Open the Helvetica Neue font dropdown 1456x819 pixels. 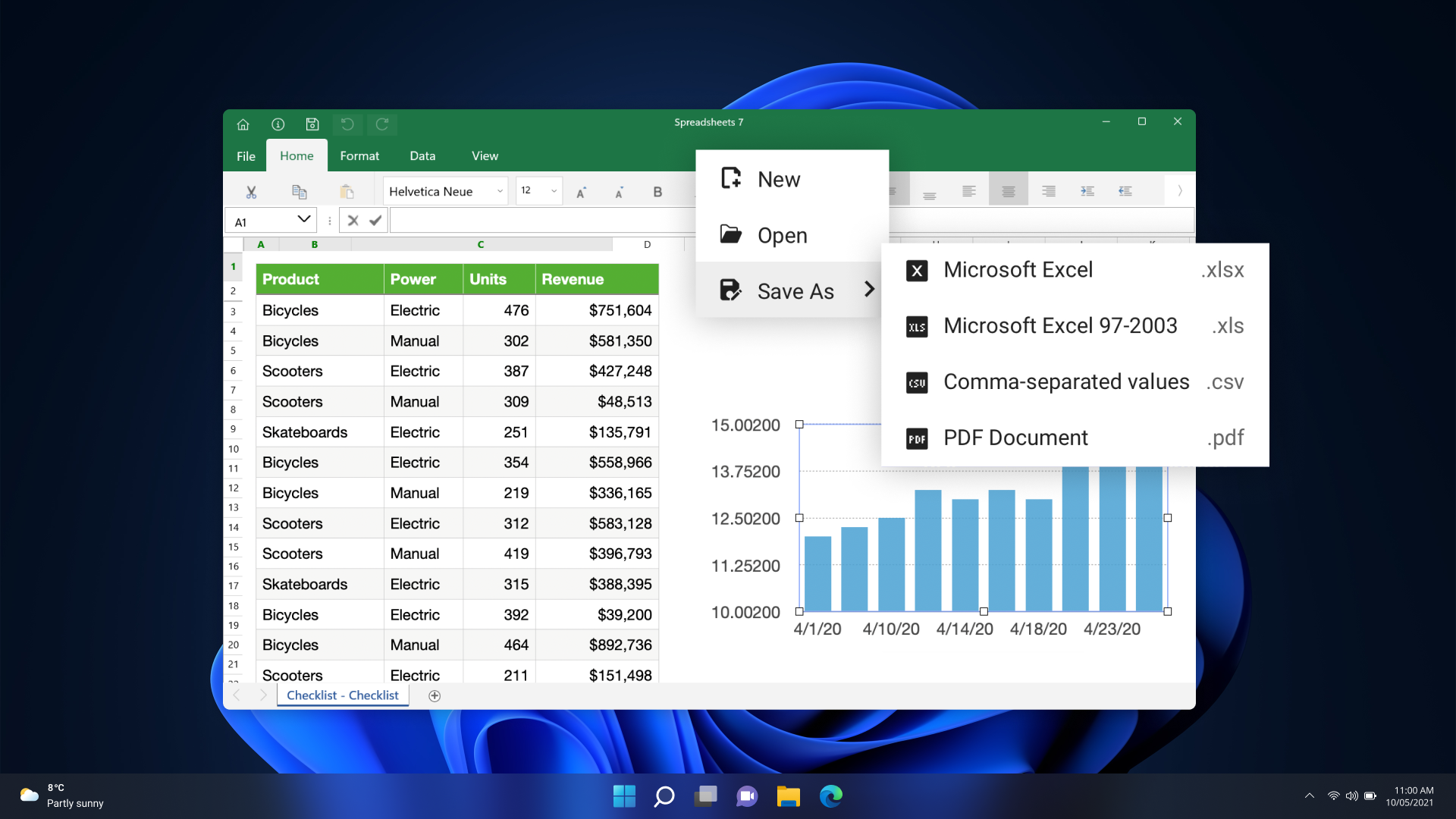(x=445, y=191)
